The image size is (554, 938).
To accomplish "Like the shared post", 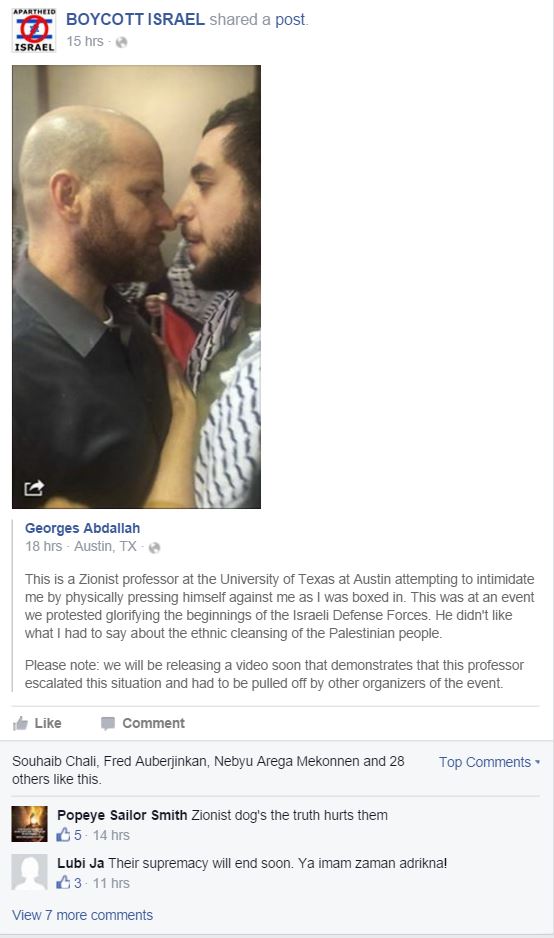I will click(37, 723).
